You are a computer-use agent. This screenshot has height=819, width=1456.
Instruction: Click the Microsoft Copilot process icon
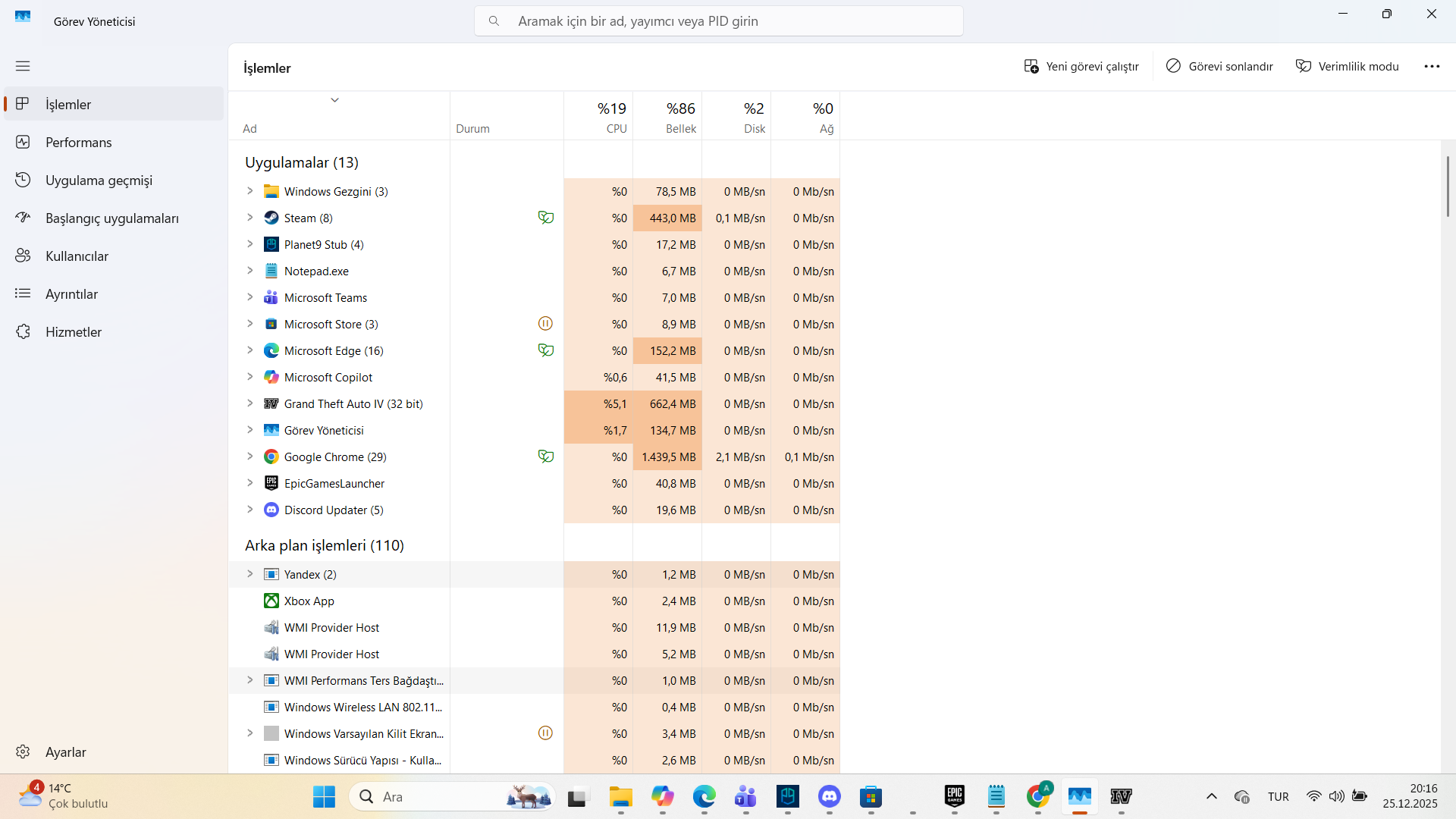271,377
